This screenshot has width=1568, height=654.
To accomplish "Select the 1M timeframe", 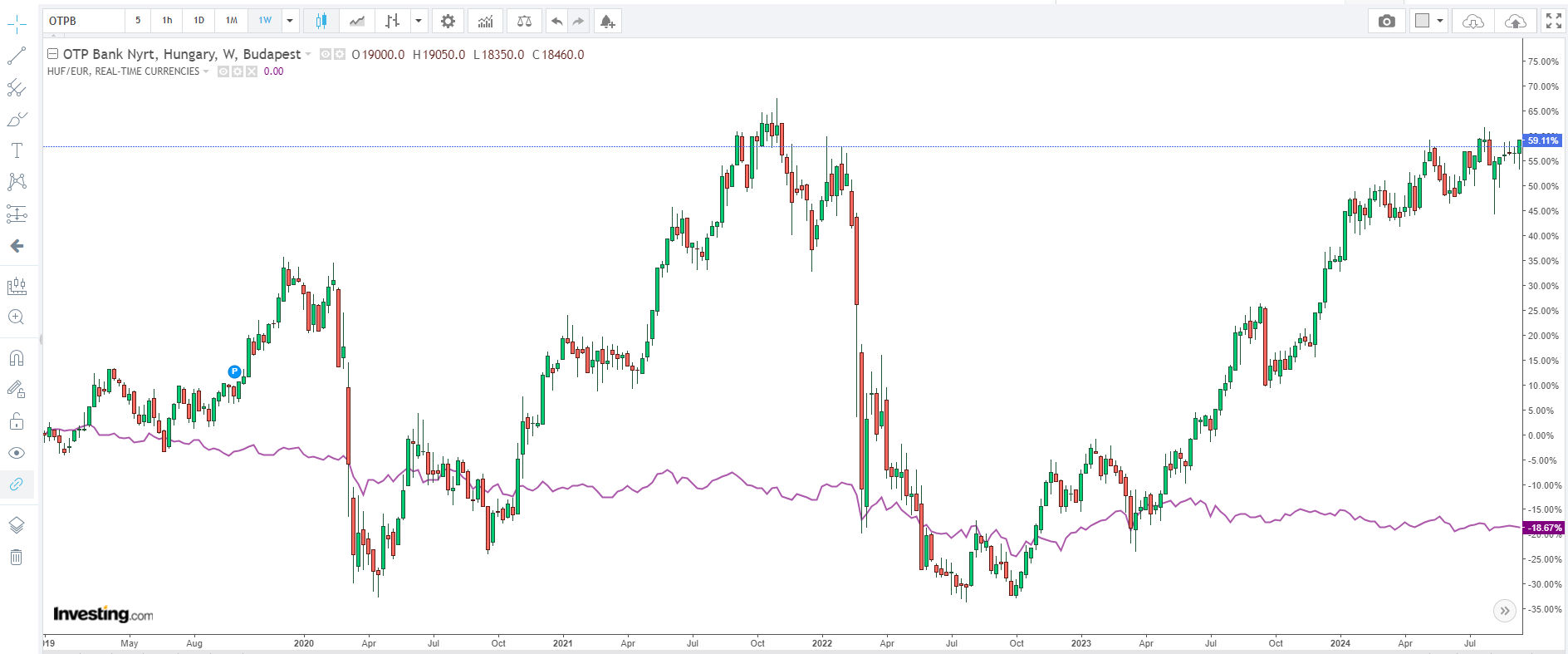I will coord(232,21).
